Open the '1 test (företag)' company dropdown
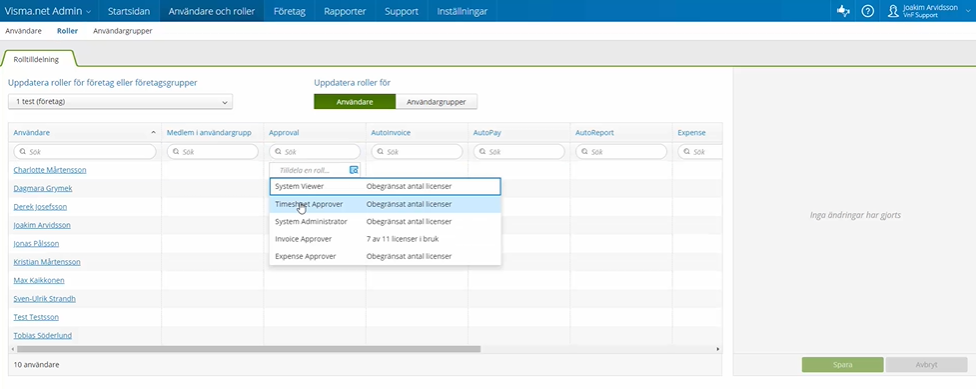The image size is (976, 389). click(x=120, y=101)
